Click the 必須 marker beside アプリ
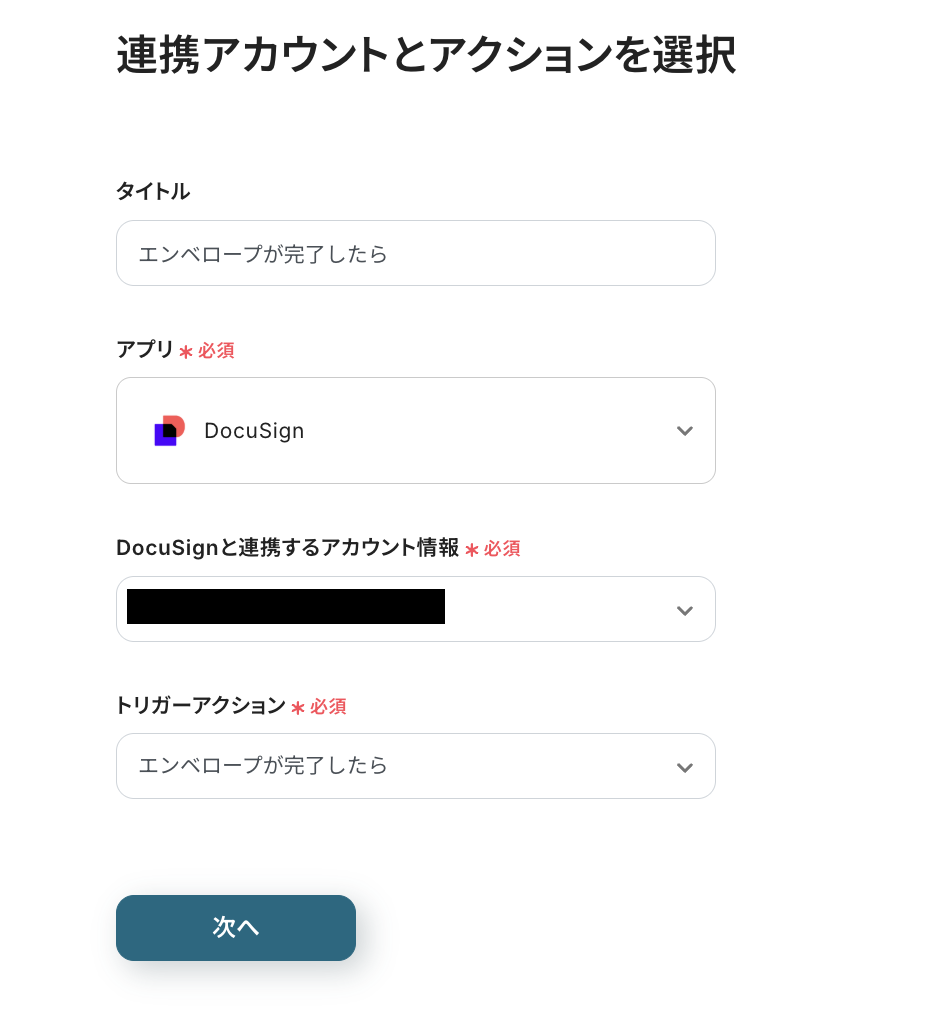942x1010 pixels. click(x=216, y=351)
